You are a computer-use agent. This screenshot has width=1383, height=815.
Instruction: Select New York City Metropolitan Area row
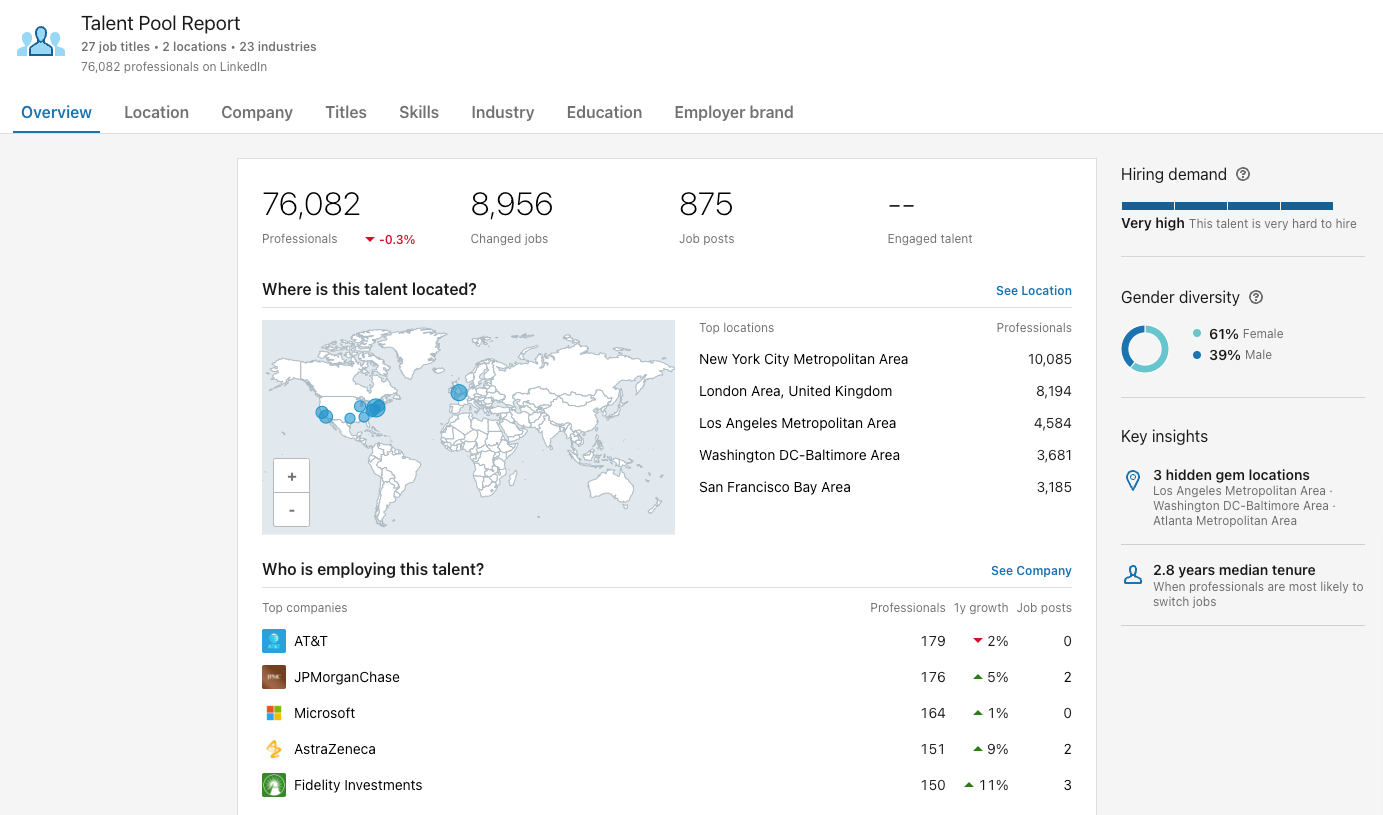click(885, 359)
